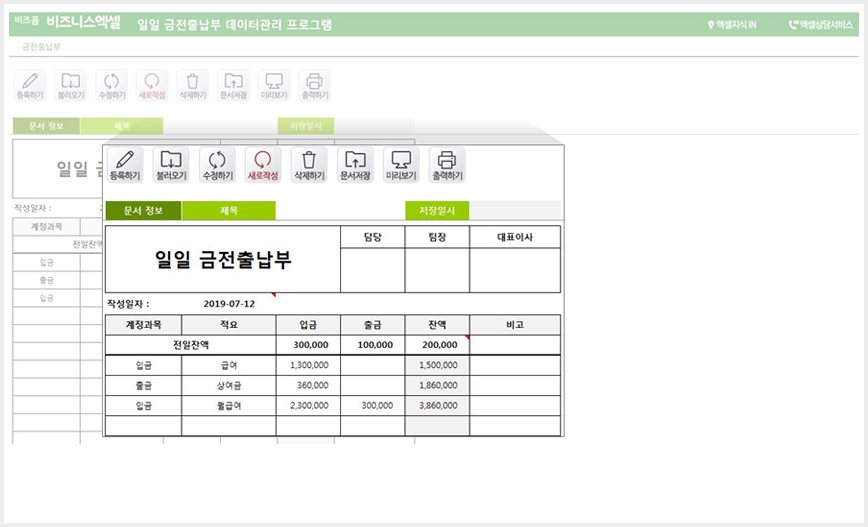Click 300,000 in the 전일잔액 row

pyautogui.click(x=308, y=345)
